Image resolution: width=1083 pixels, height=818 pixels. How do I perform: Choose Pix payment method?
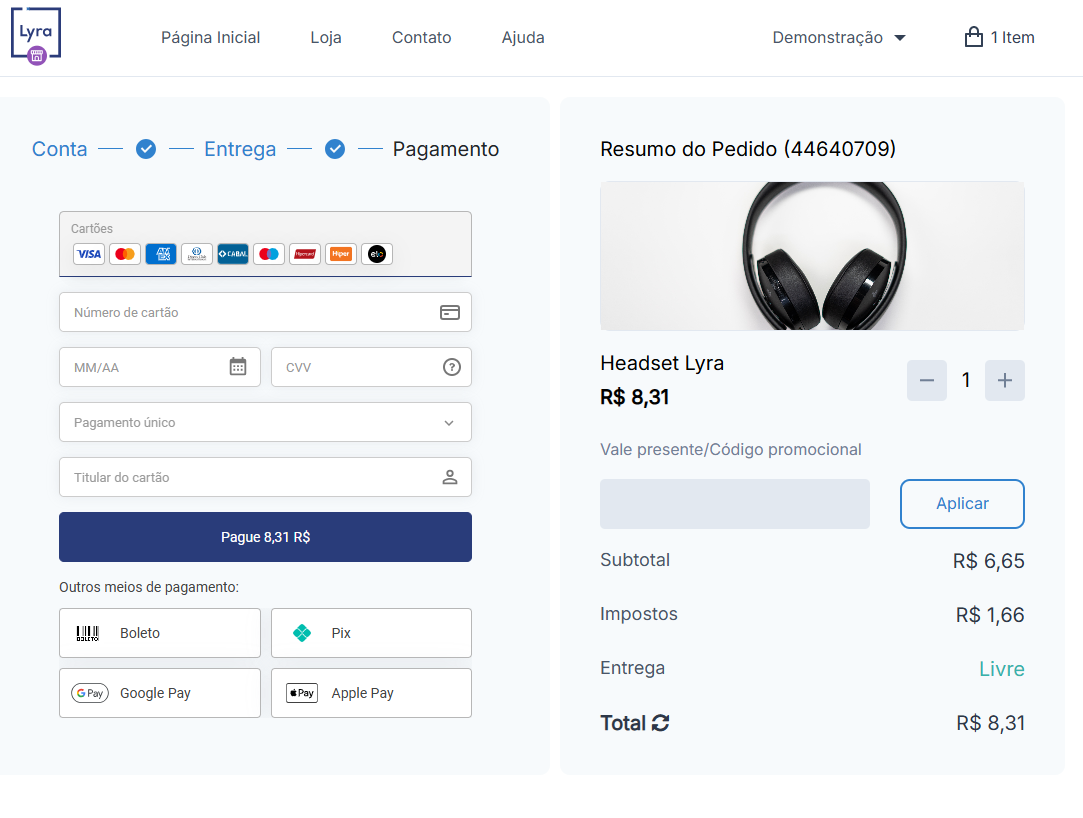point(372,633)
